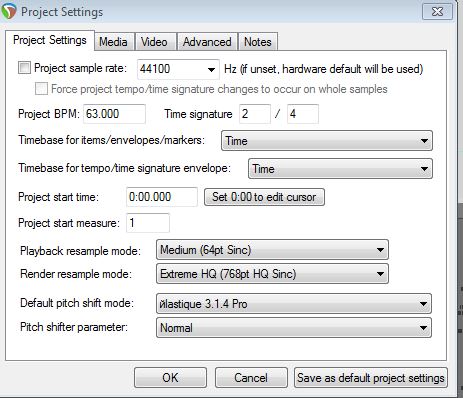Screen dimensions: 463x398
Task: Open the sample rate 44100 dropdown
Action: pyautogui.click(x=178, y=69)
